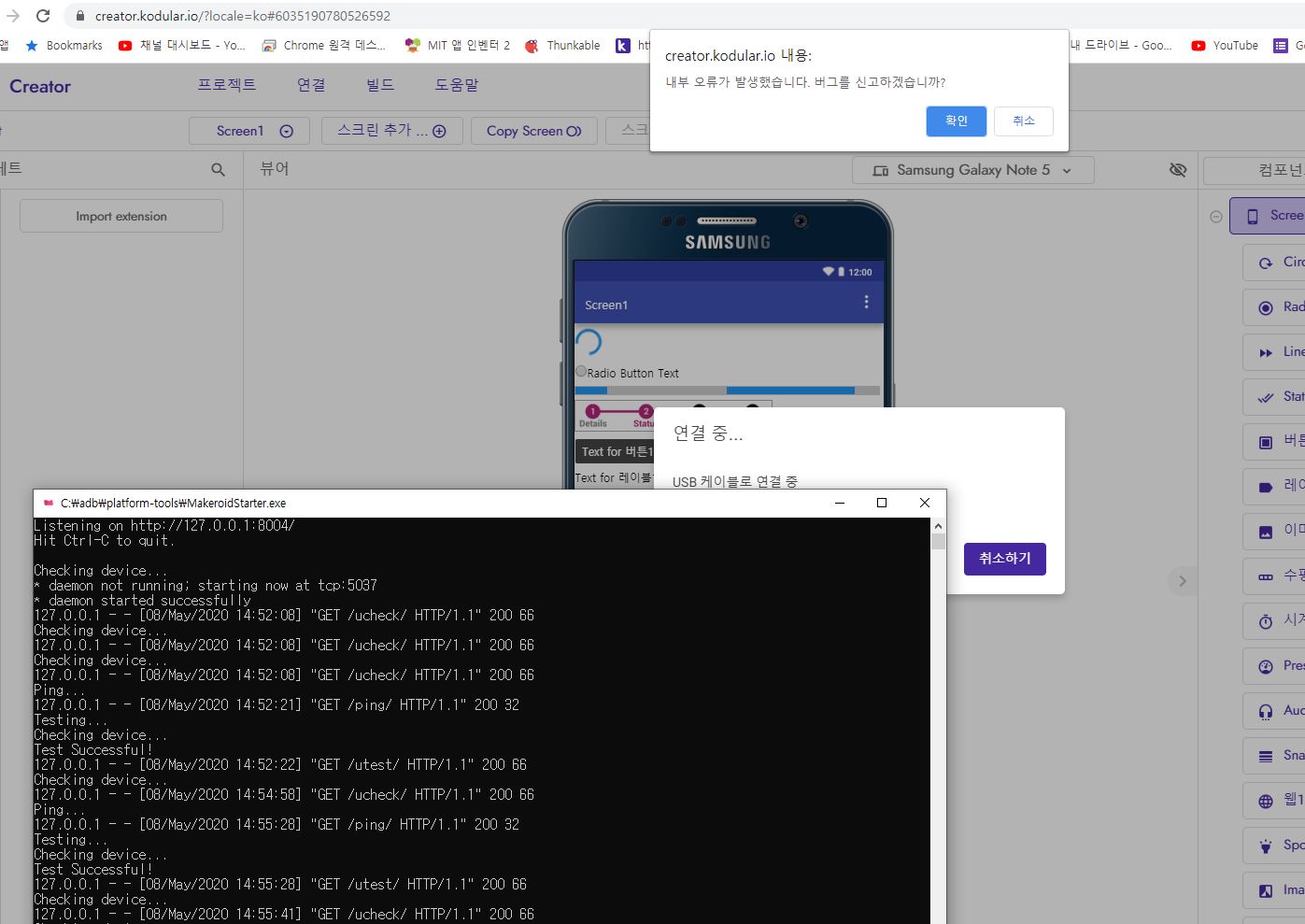The image size is (1305, 924).
Task: Open the 프로젝트 menu
Action: [x=226, y=85]
